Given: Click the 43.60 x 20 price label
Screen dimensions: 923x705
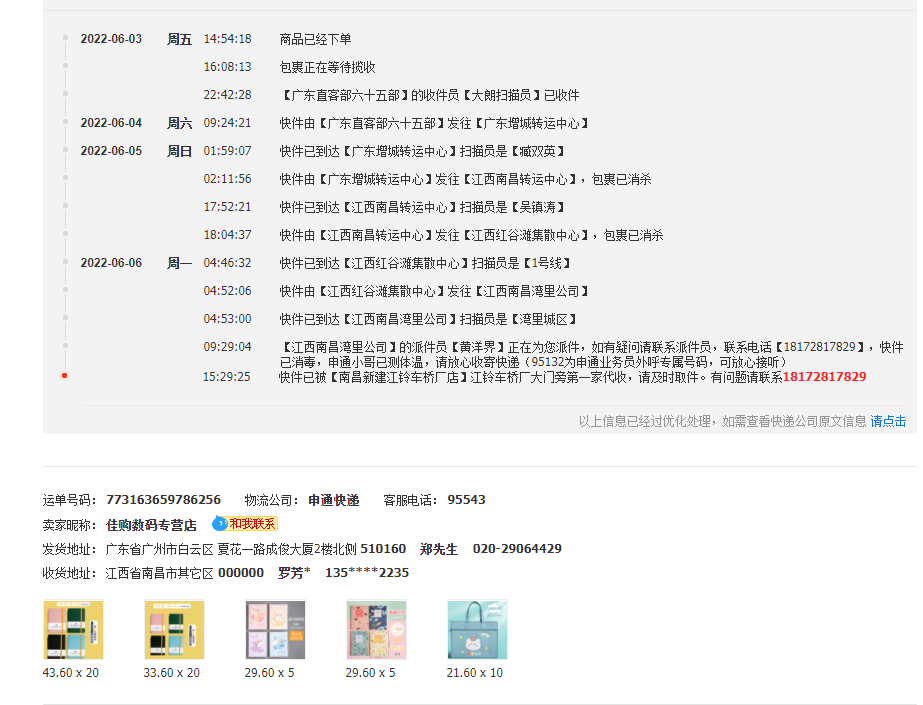Looking at the screenshot, I should click(x=71, y=673).
